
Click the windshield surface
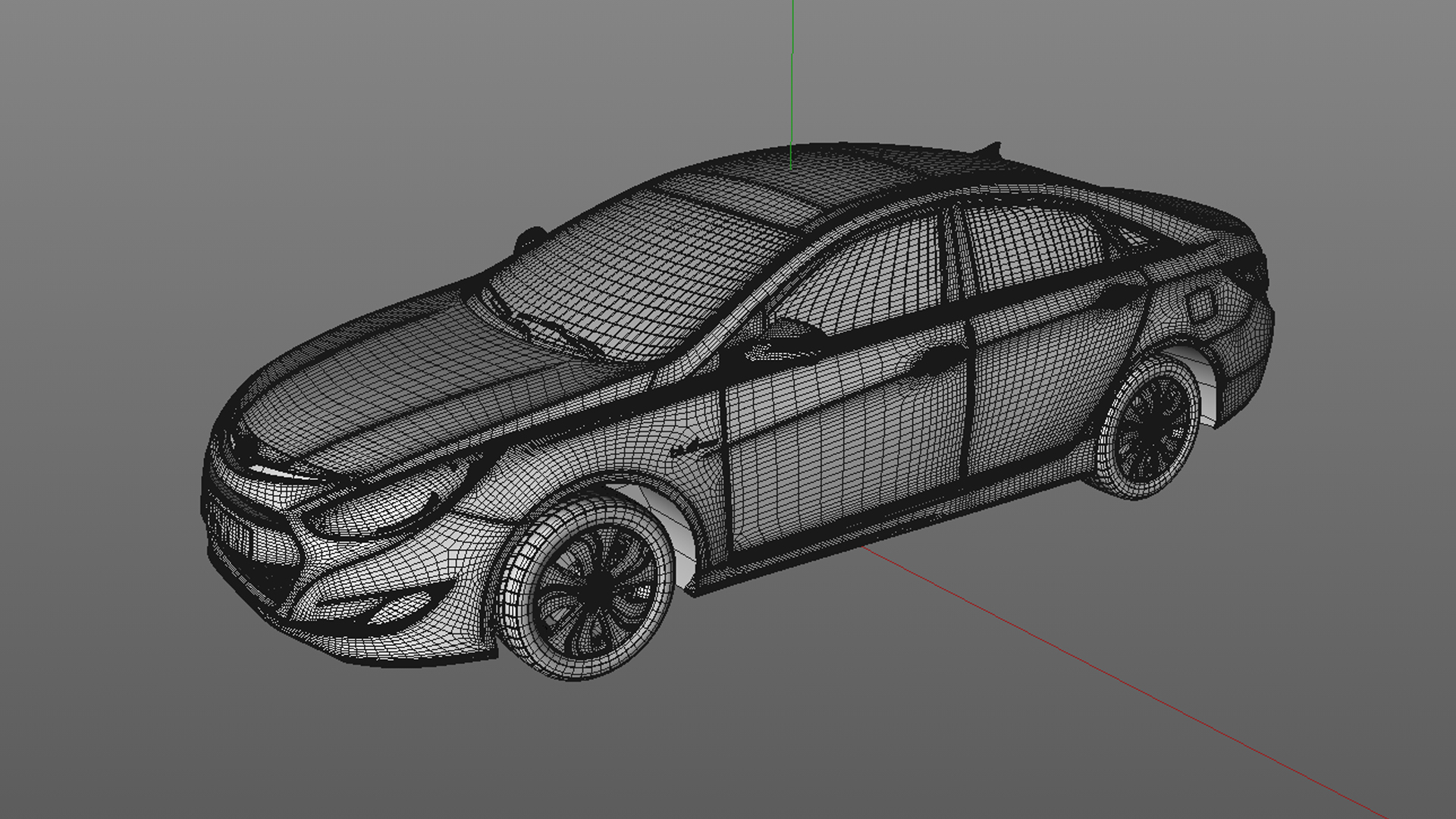(637, 273)
